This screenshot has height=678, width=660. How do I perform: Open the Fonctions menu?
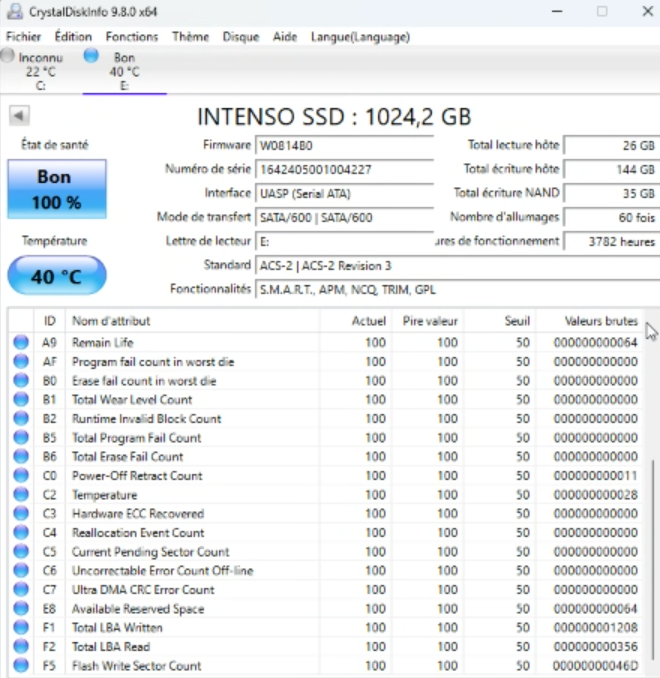coord(132,37)
